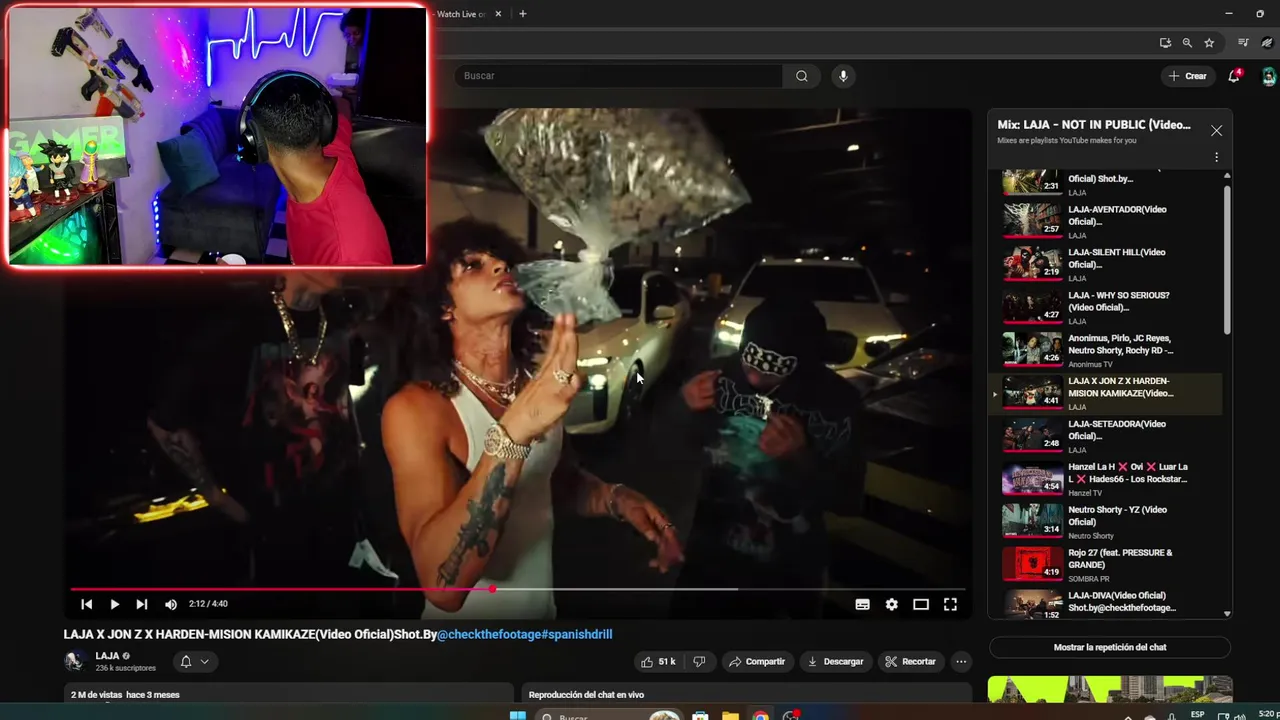
Task: Open the browser extension icon
Action: coord(1267,43)
